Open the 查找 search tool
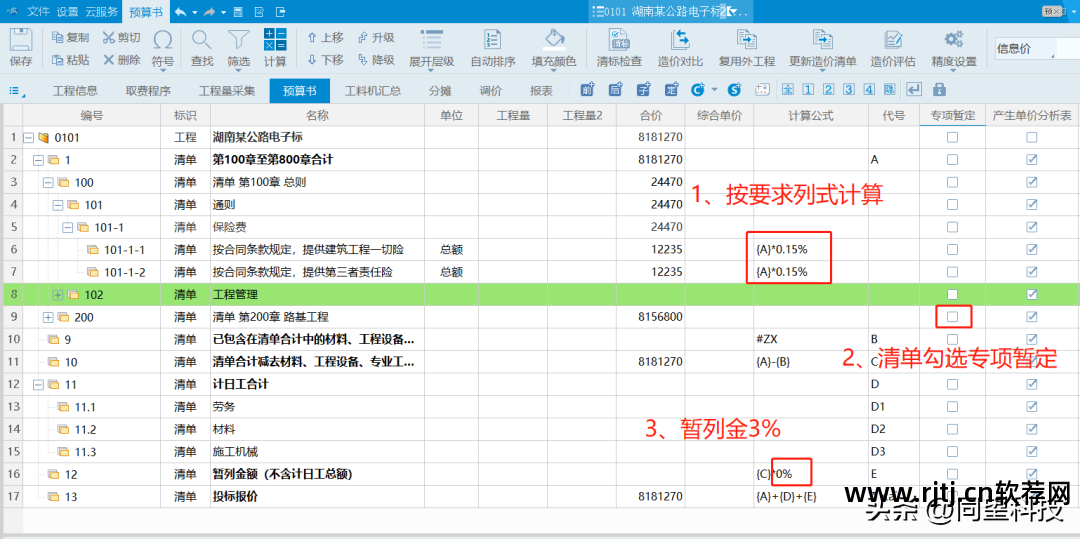This screenshot has height=539, width=1080. coord(202,48)
